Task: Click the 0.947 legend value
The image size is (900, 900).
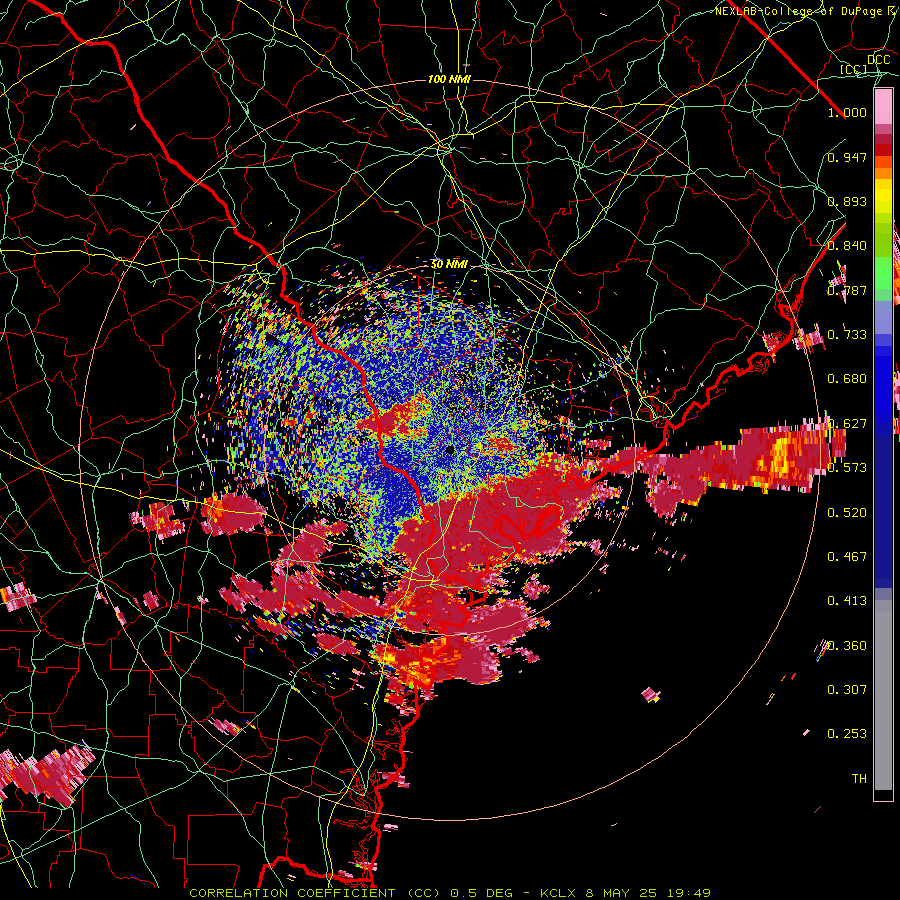Action: pyautogui.click(x=847, y=157)
